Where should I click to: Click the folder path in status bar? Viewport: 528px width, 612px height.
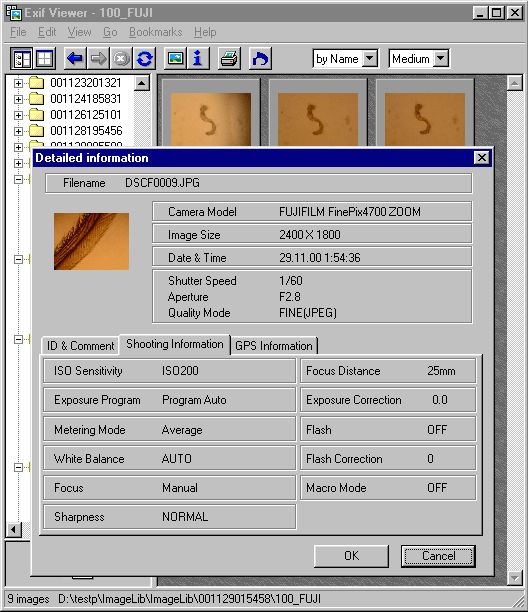(189, 599)
